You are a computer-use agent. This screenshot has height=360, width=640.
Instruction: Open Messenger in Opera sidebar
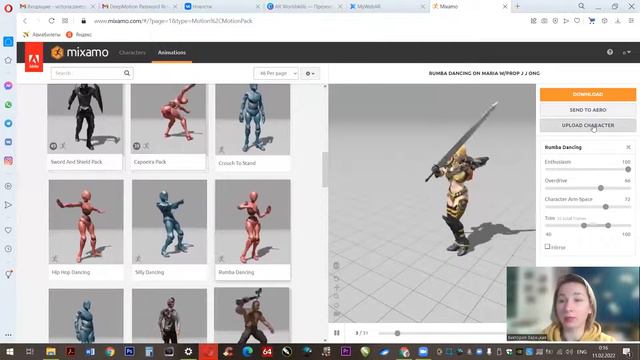coord(8,86)
